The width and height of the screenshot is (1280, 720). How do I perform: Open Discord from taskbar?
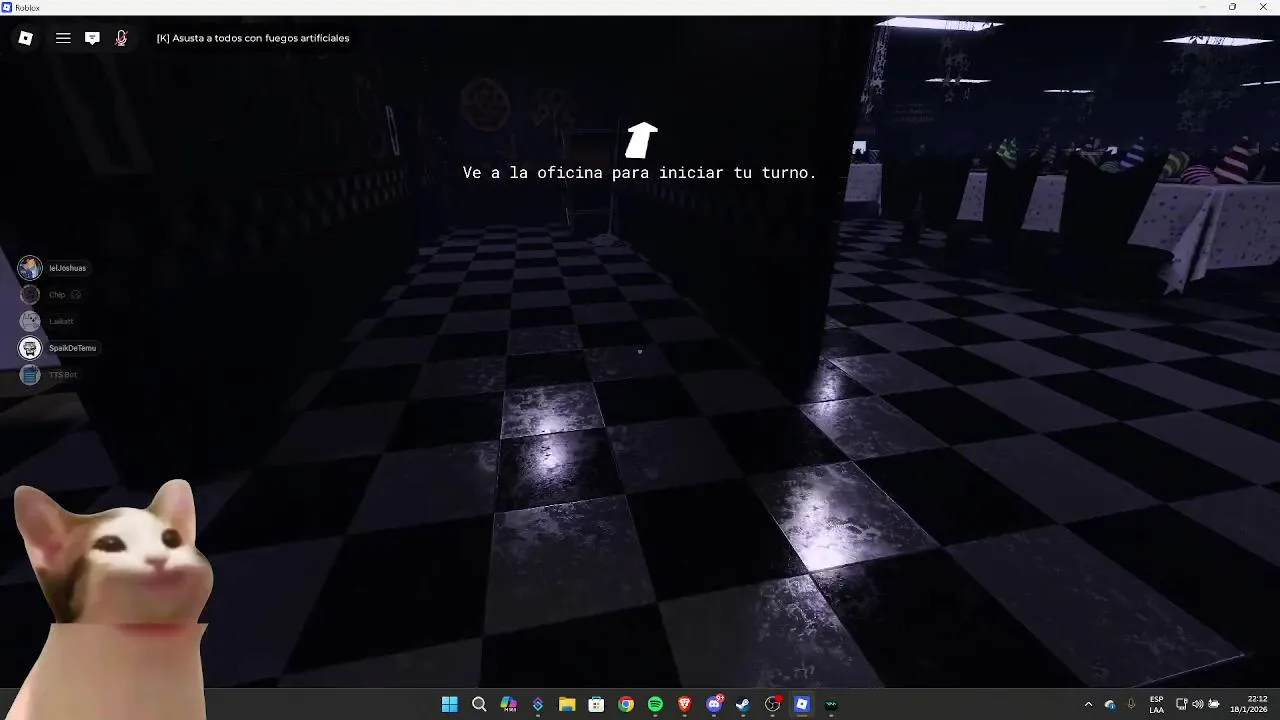coord(714,704)
